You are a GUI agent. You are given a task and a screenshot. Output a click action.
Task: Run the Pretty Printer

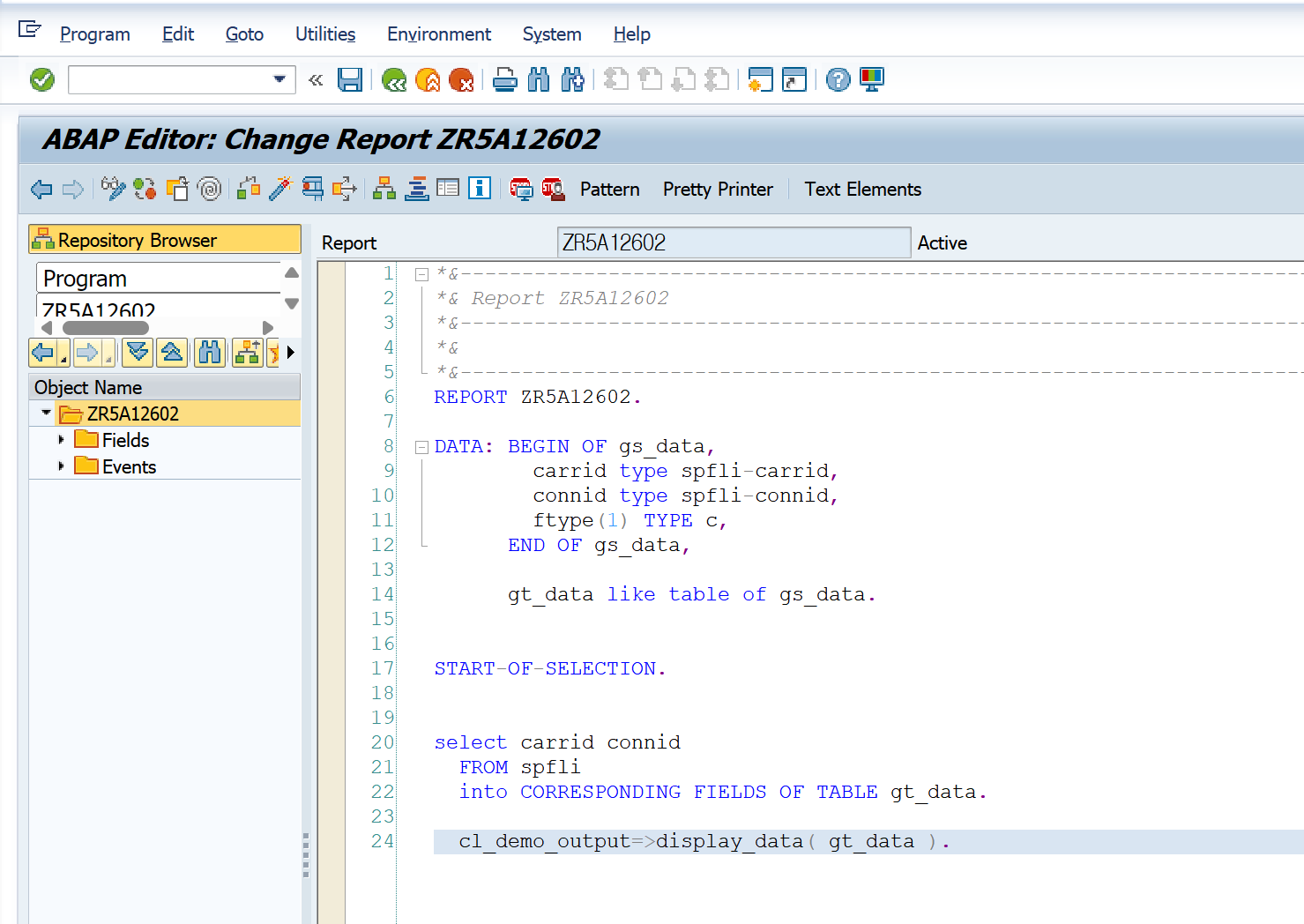(717, 189)
